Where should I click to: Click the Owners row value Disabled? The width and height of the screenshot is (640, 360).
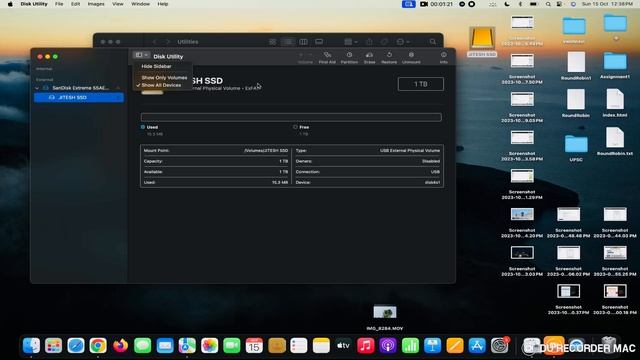(x=431, y=161)
